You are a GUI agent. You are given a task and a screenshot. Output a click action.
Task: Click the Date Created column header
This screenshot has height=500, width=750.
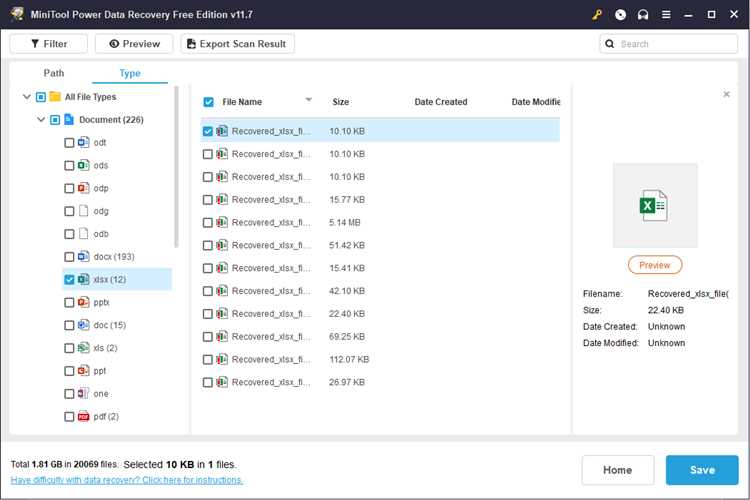point(441,102)
